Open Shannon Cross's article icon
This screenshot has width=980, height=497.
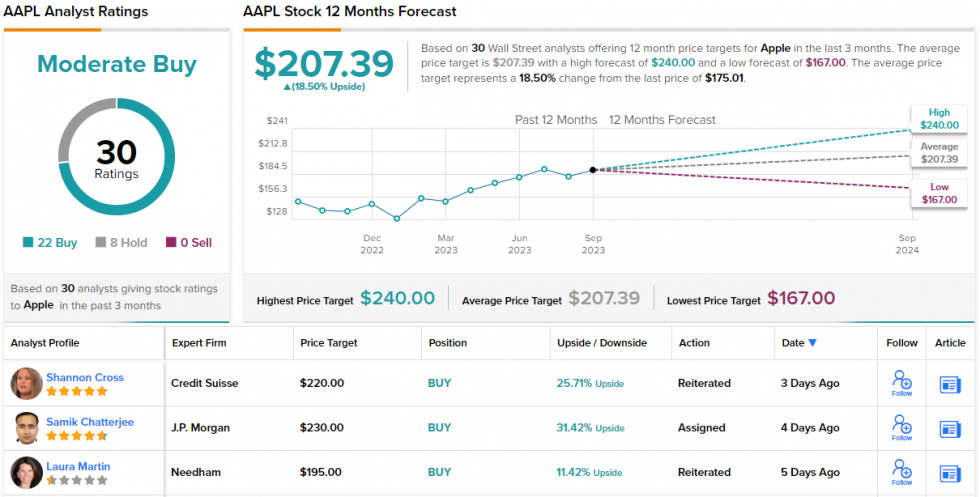[950, 384]
